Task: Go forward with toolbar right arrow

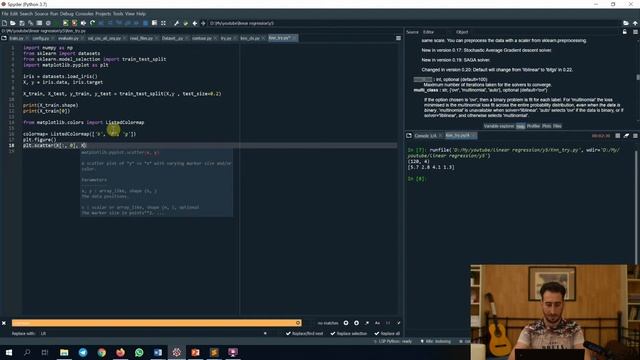Action: pyautogui.click(x=203, y=23)
